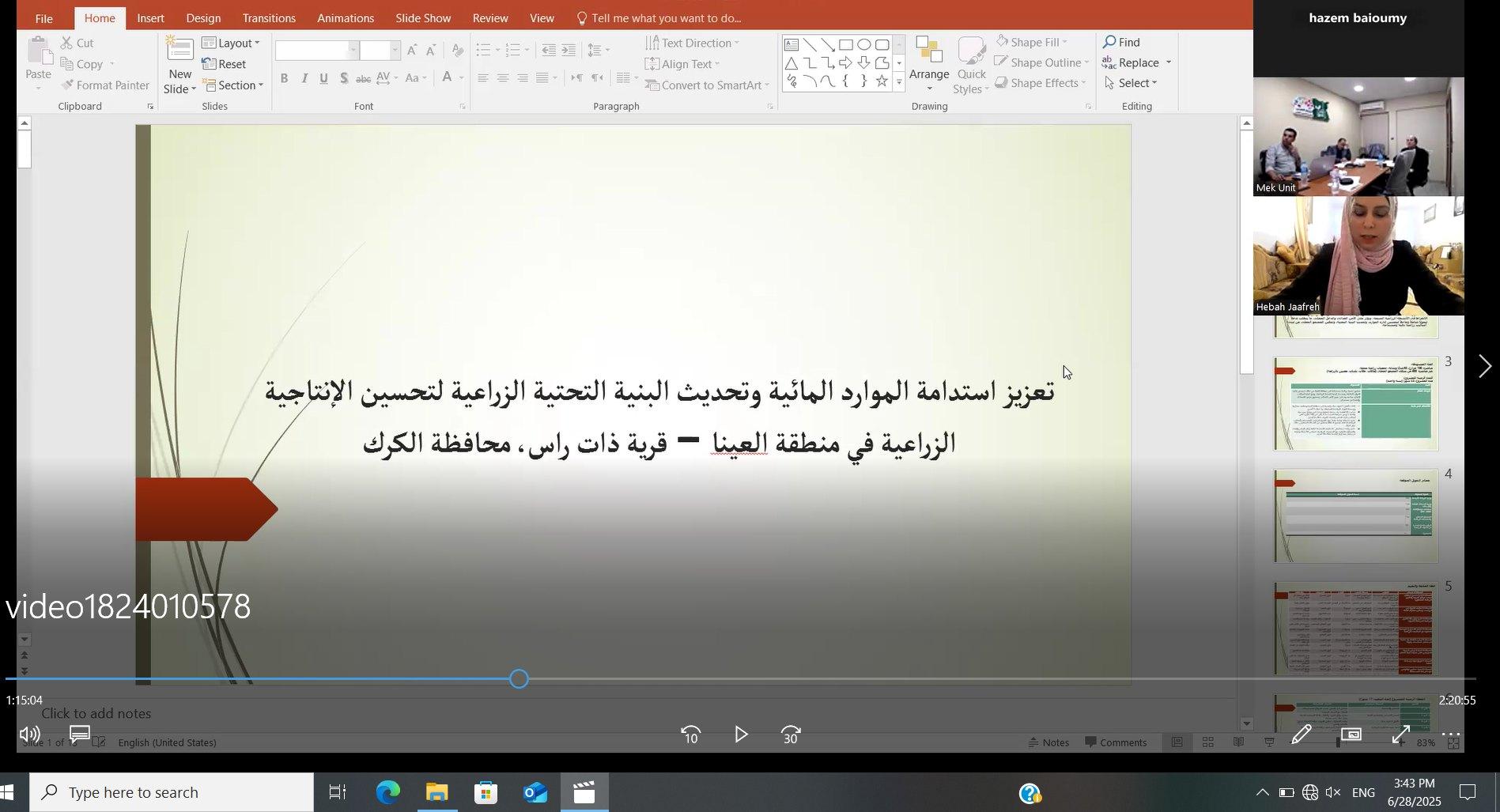Toggle Underline formatting
The height and width of the screenshot is (812, 1500).
point(323,77)
